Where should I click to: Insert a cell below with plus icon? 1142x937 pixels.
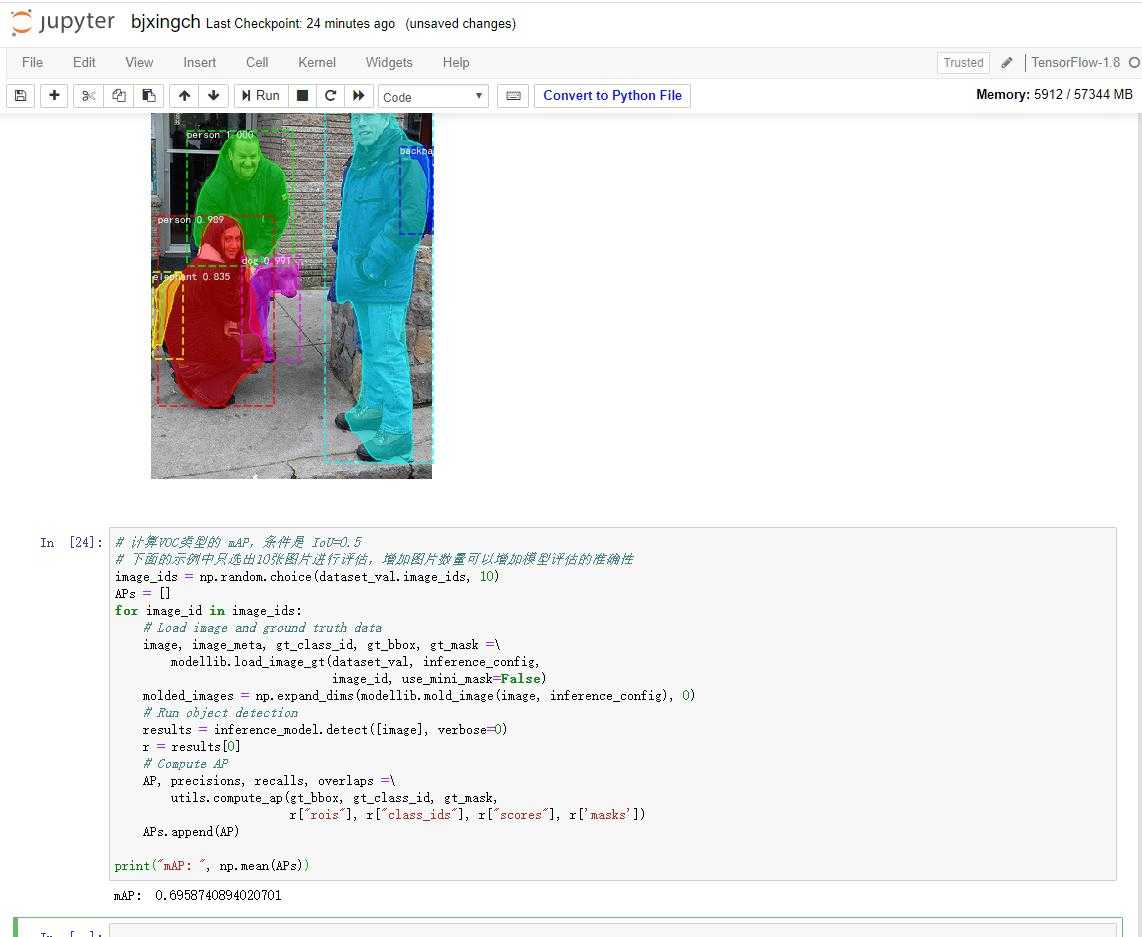(54, 96)
